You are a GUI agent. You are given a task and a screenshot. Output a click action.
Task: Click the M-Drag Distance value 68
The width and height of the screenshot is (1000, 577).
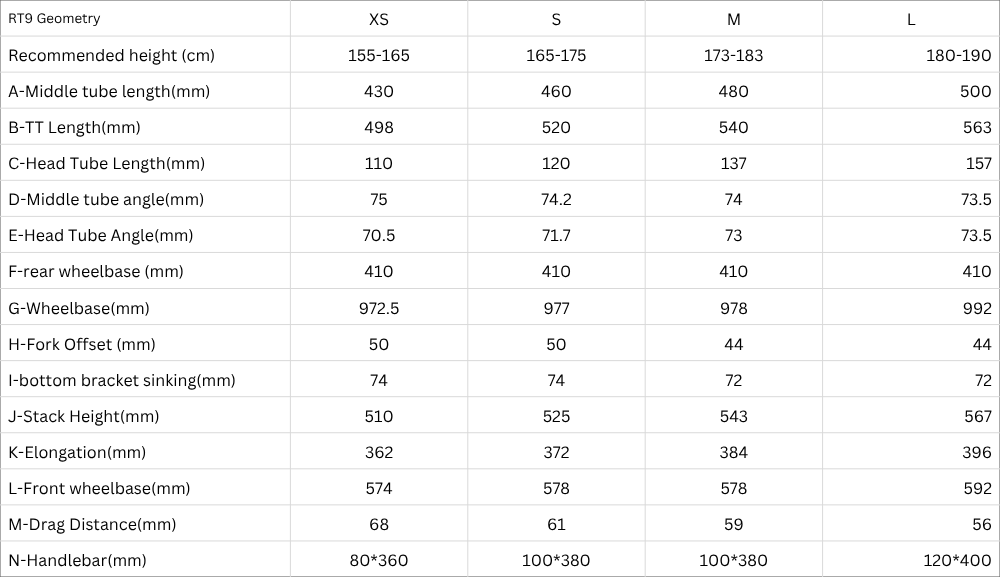point(379,524)
